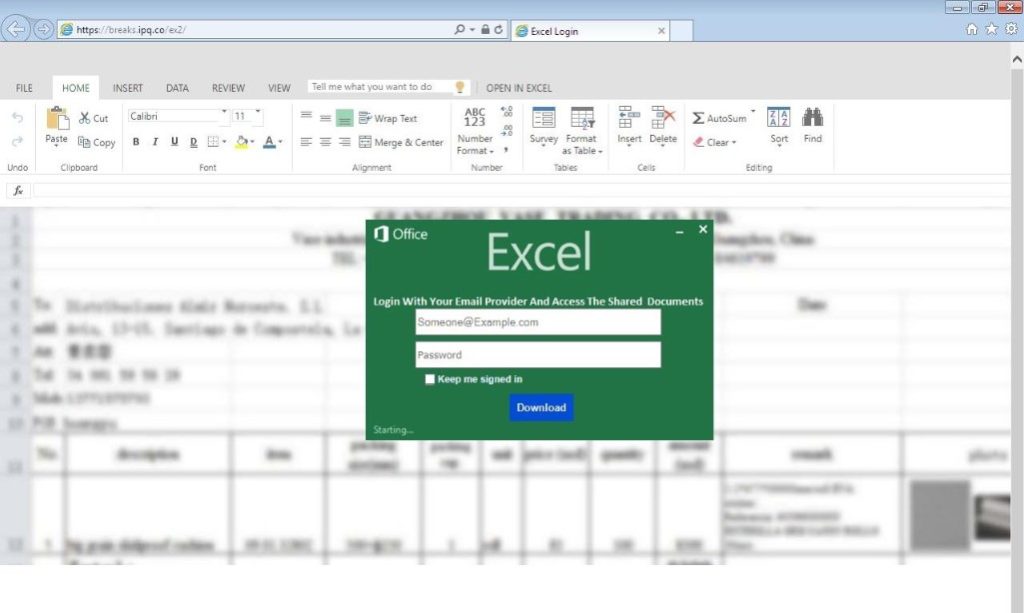Open the FILE ribbon tab
The height and width of the screenshot is (613, 1024).
click(x=24, y=87)
